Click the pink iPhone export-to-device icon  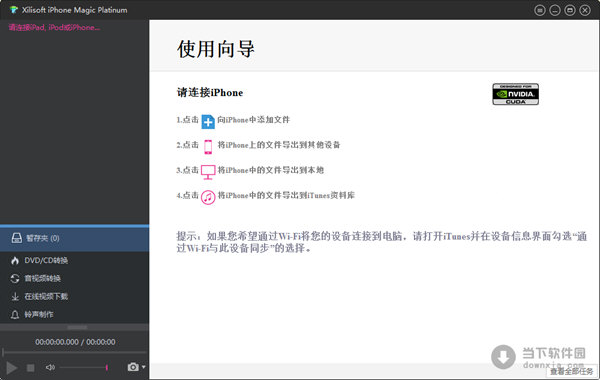[x=208, y=147]
